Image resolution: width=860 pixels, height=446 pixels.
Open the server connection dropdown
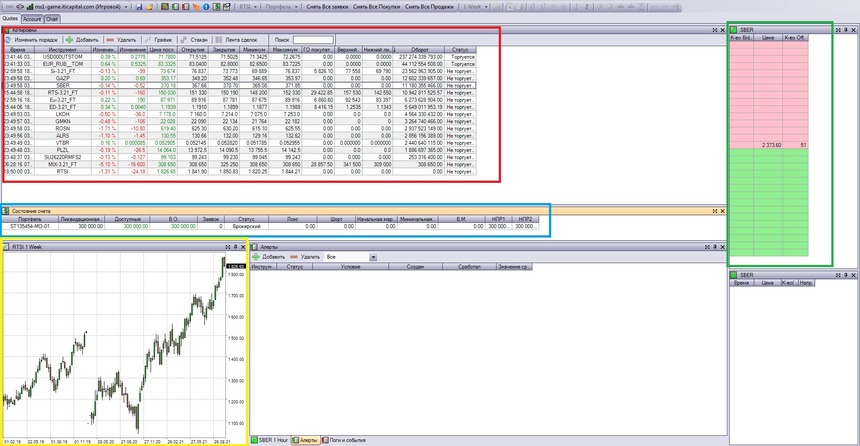click(x=126, y=7)
